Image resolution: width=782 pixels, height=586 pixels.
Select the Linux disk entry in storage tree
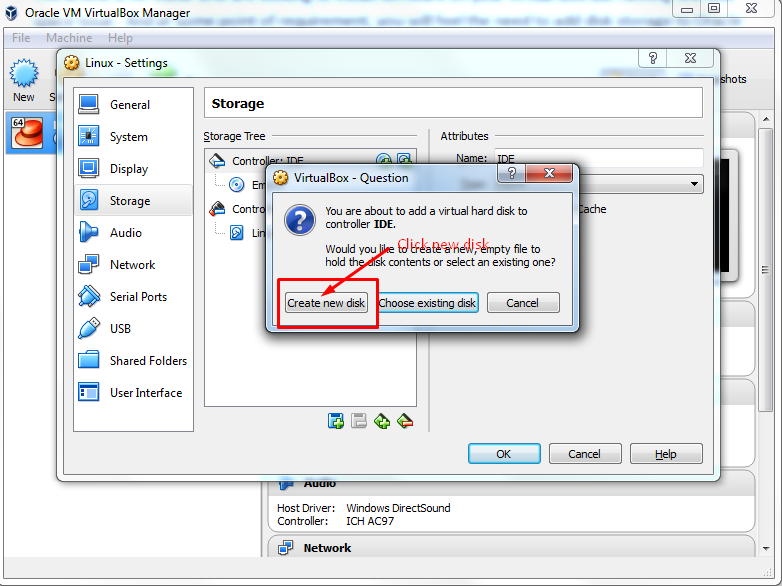point(247,232)
